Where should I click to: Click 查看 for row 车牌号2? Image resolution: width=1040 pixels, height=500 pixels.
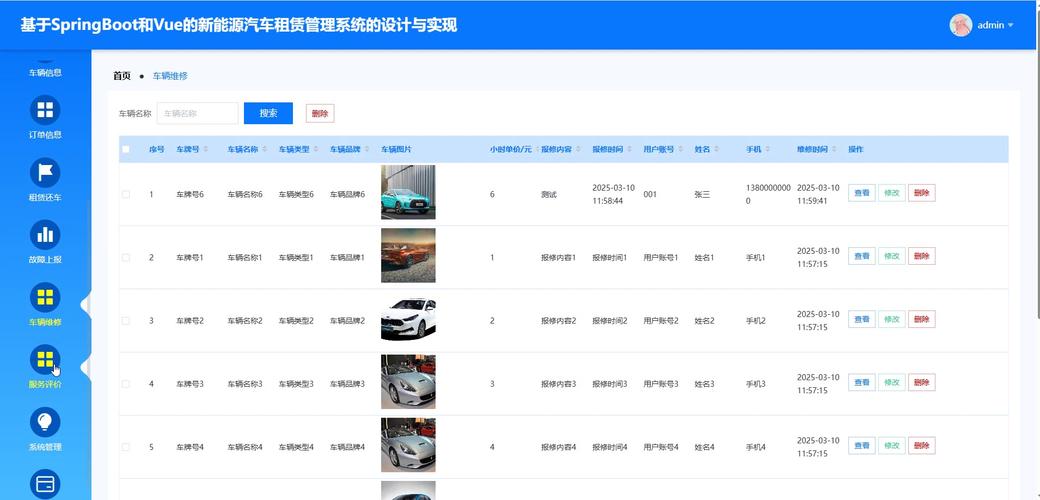pyautogui.click(x=862, y=319)
